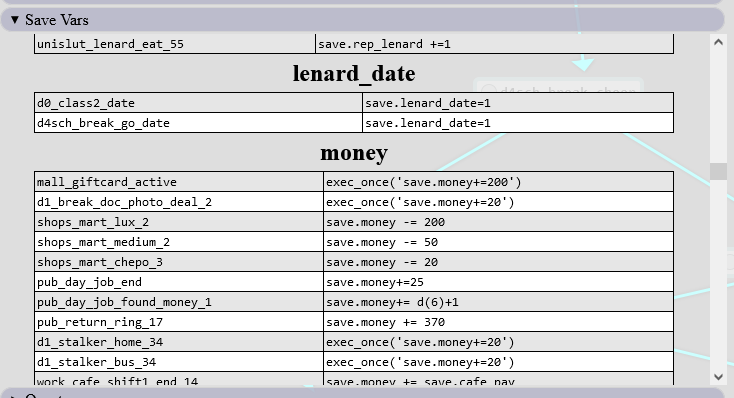Click the money heading
734x398 pixels.
pyautogui.click(x=354, y=153)
